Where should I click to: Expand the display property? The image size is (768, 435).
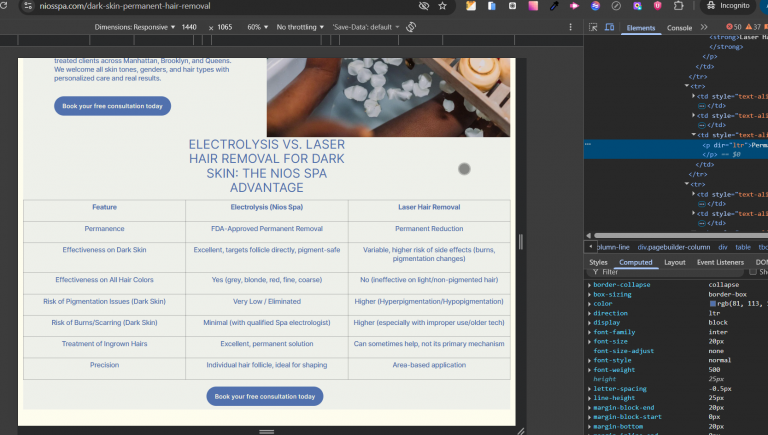click(590, 322)
